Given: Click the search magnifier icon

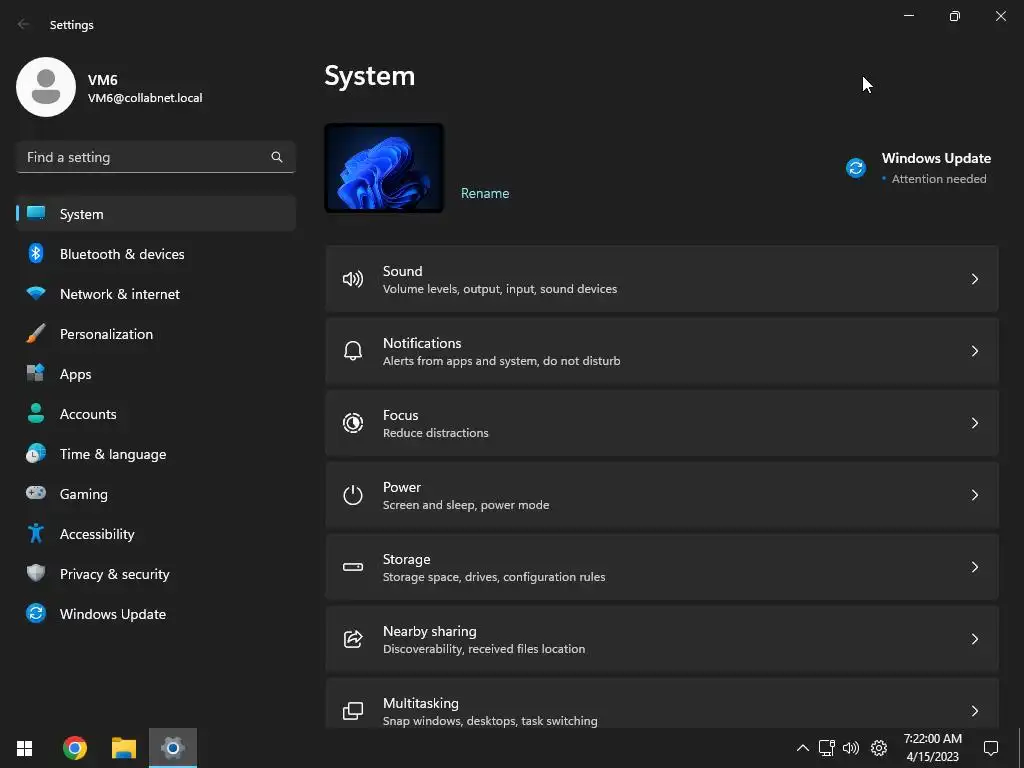Looking at the screenshot, I should 277,157.
